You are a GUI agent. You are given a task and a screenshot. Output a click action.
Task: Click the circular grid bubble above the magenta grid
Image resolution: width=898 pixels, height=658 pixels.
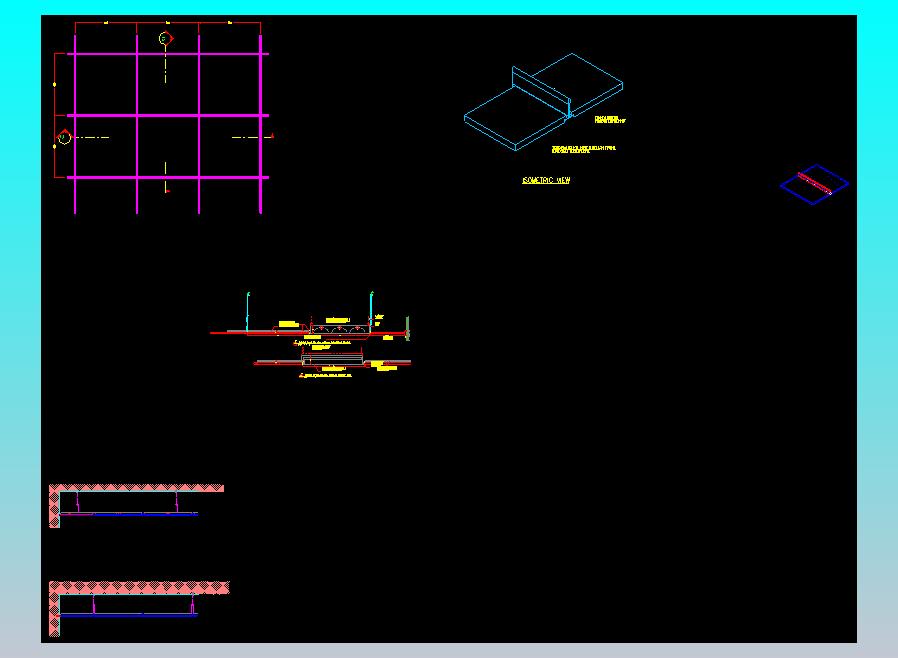click(x=166, y=38)
